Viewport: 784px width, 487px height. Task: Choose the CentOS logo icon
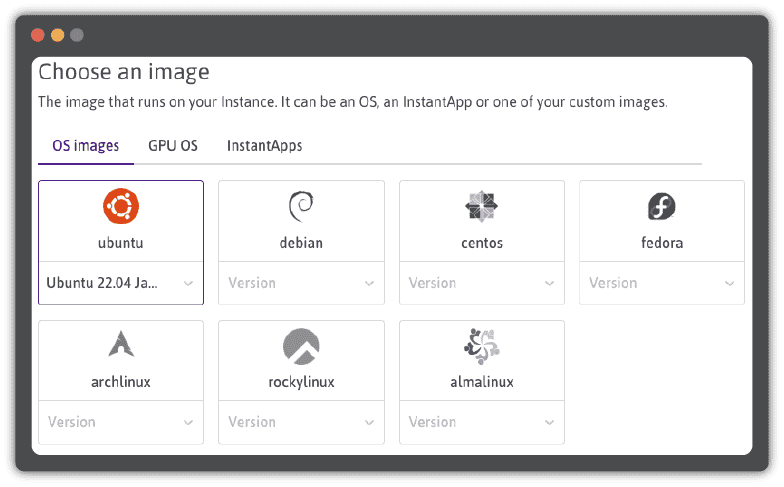(482, 207)
